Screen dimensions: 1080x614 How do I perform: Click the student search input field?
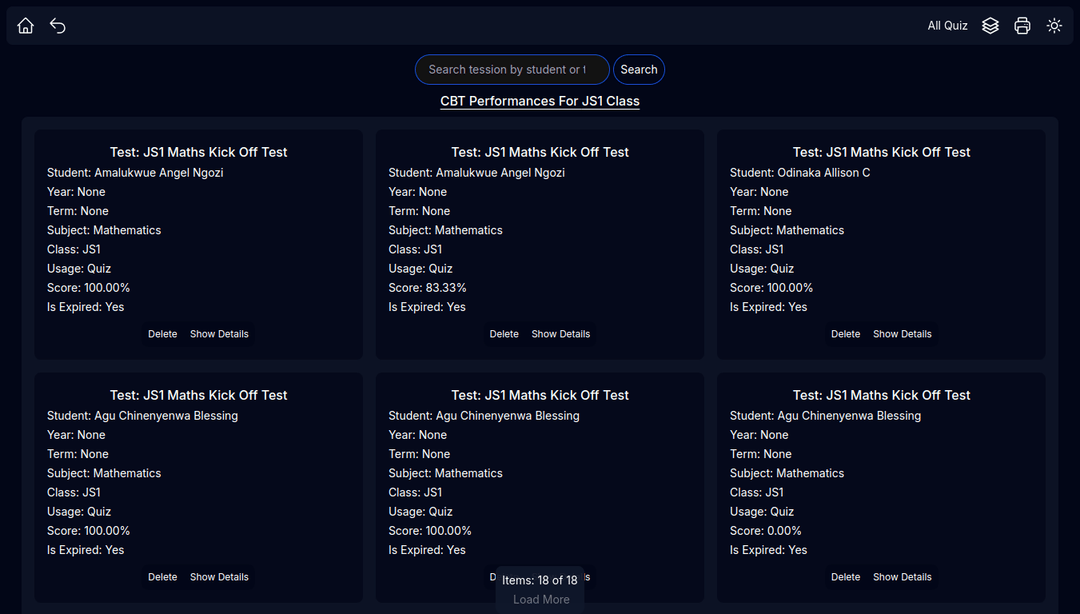tap(511, 69)
